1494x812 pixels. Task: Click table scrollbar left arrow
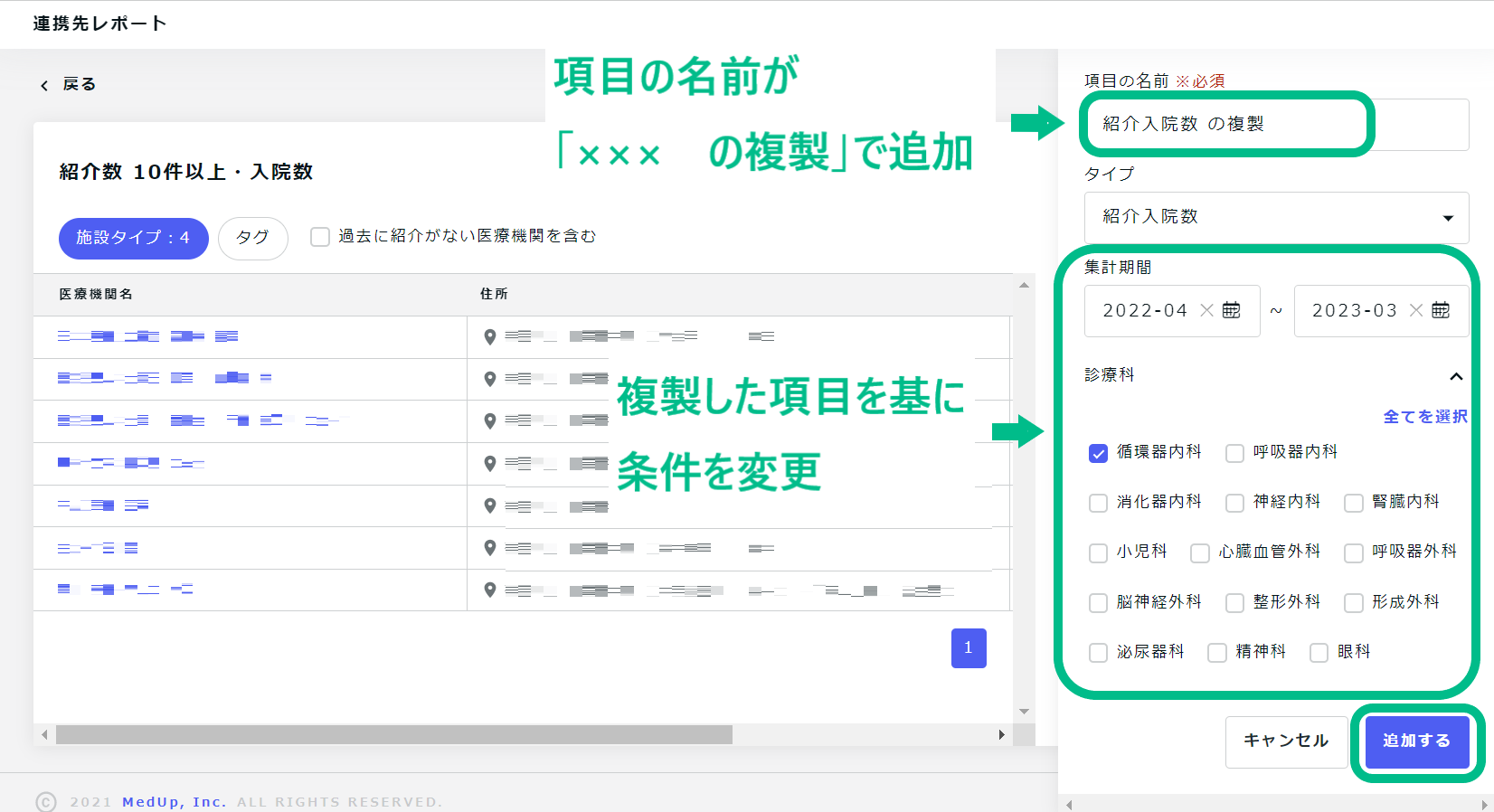click(x=44, y=735)
